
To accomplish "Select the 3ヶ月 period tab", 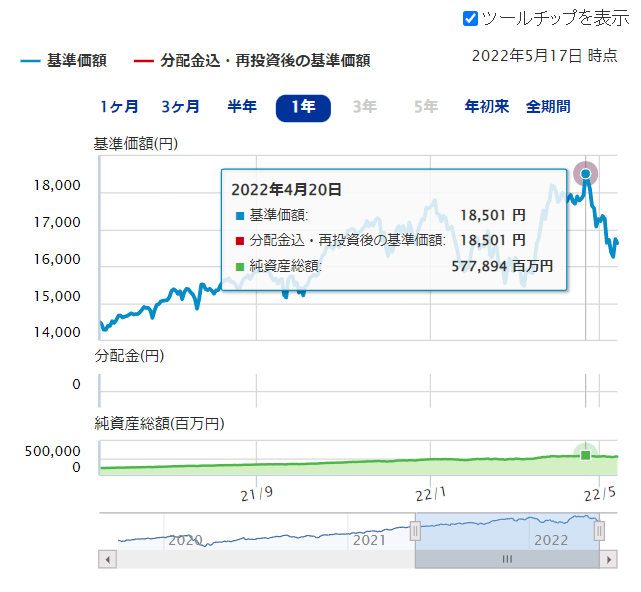I will pos(180,107).
